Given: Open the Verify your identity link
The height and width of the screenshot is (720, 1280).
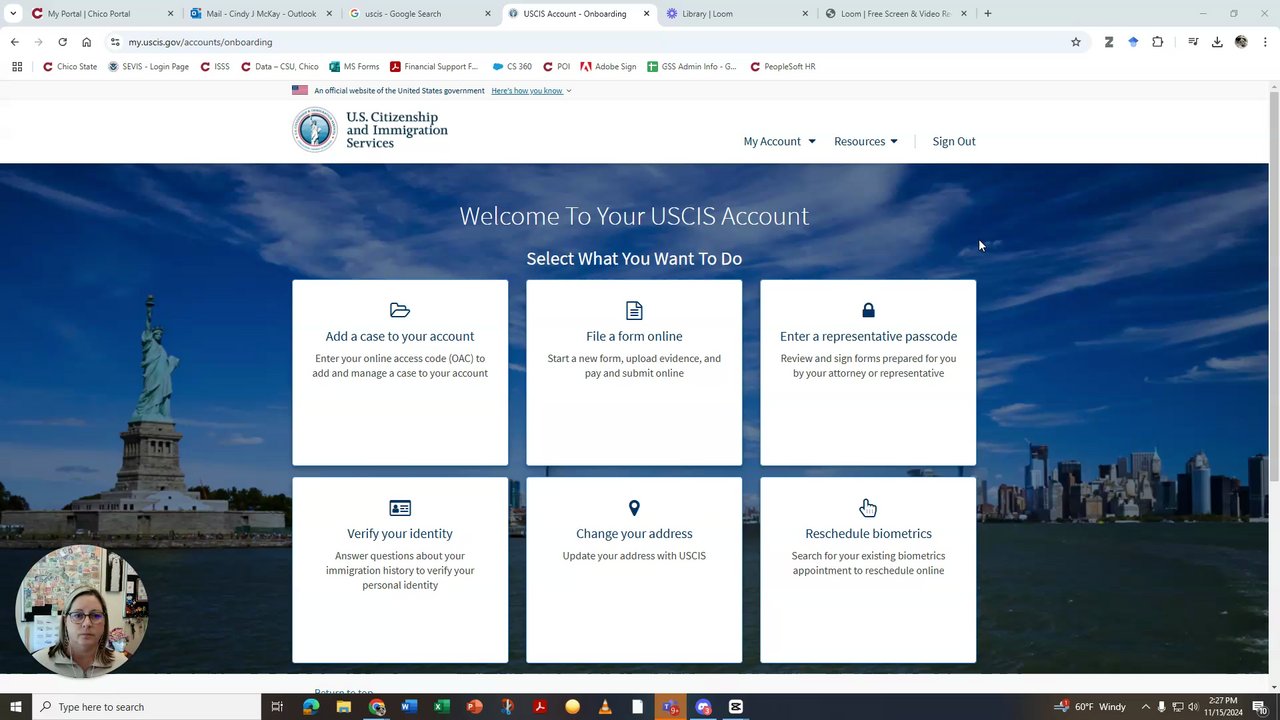Looking at the screenshot, I should tap(400, 534).
